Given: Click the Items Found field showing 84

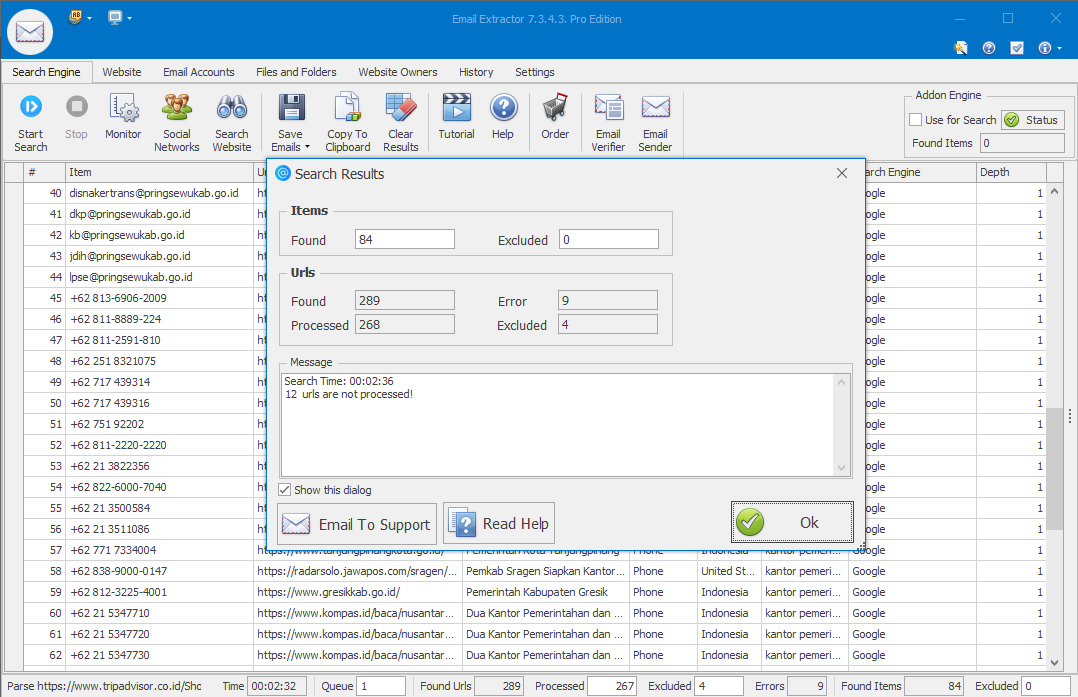Looking at the screenshot, I should [405, 239].
